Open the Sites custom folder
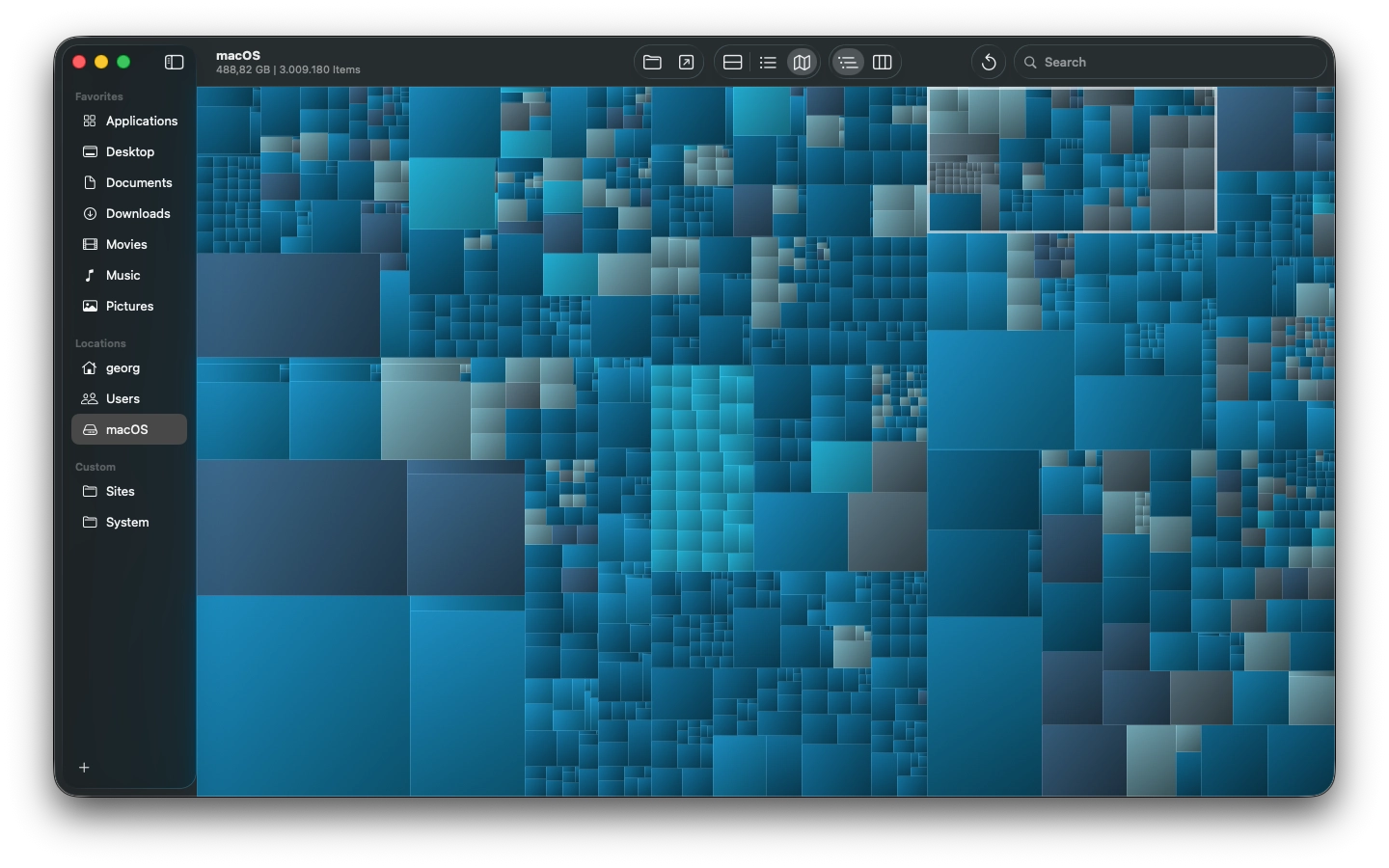This screenshot has width=1389, height=868. (129, 491)
